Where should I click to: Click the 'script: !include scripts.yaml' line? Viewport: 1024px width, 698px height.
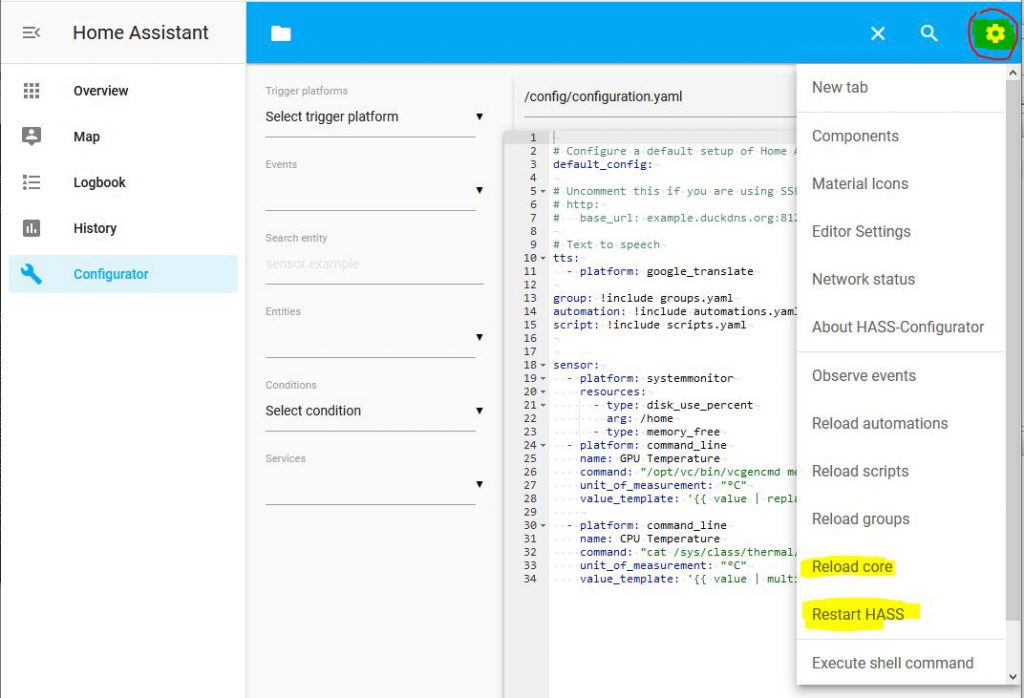tap(649, 325)
